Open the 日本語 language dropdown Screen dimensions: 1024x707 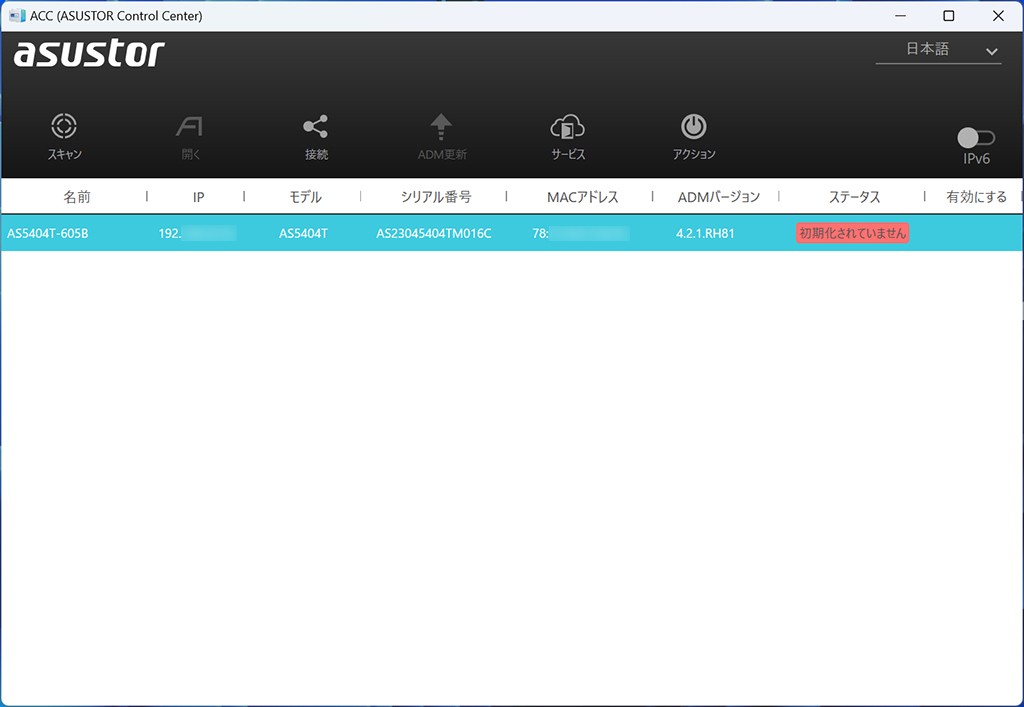click(x=938, y=50)
